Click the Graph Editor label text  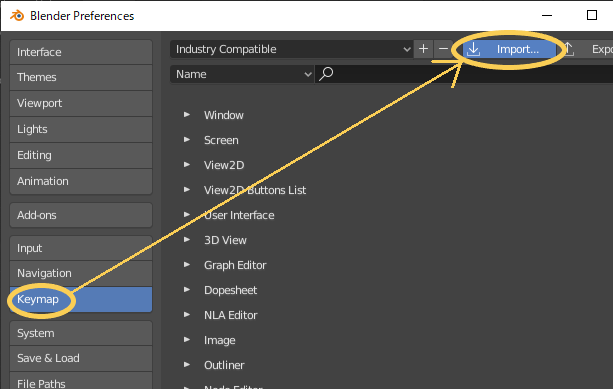click(x=235, y=265)
